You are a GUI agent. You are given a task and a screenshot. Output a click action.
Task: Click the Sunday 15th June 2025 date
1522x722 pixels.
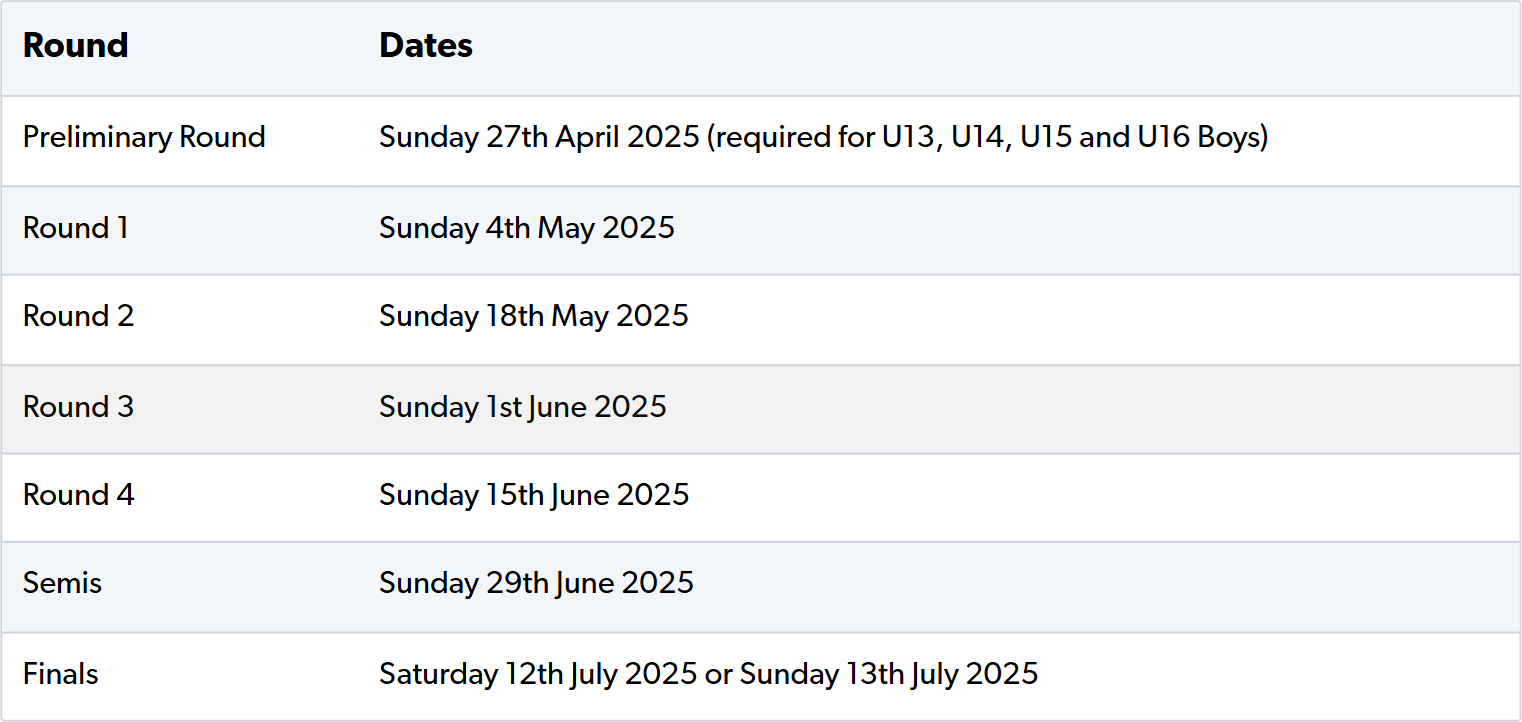[534, 495]
